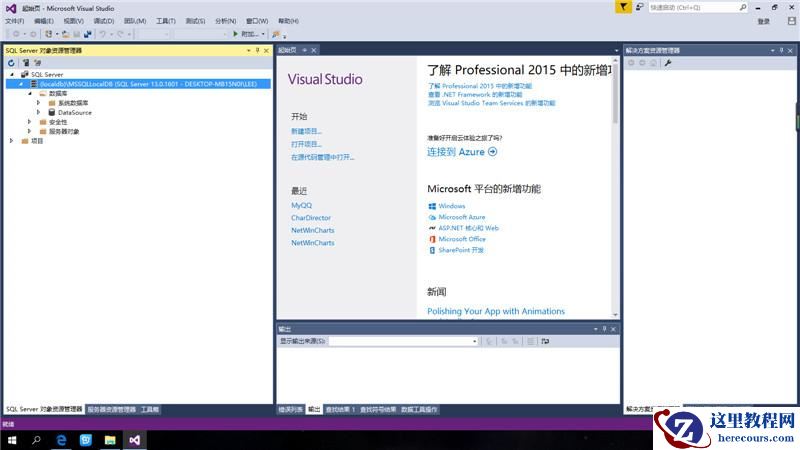
Task: Switch to the 查找结果 1 tab
Action: [x=340, y=409]
